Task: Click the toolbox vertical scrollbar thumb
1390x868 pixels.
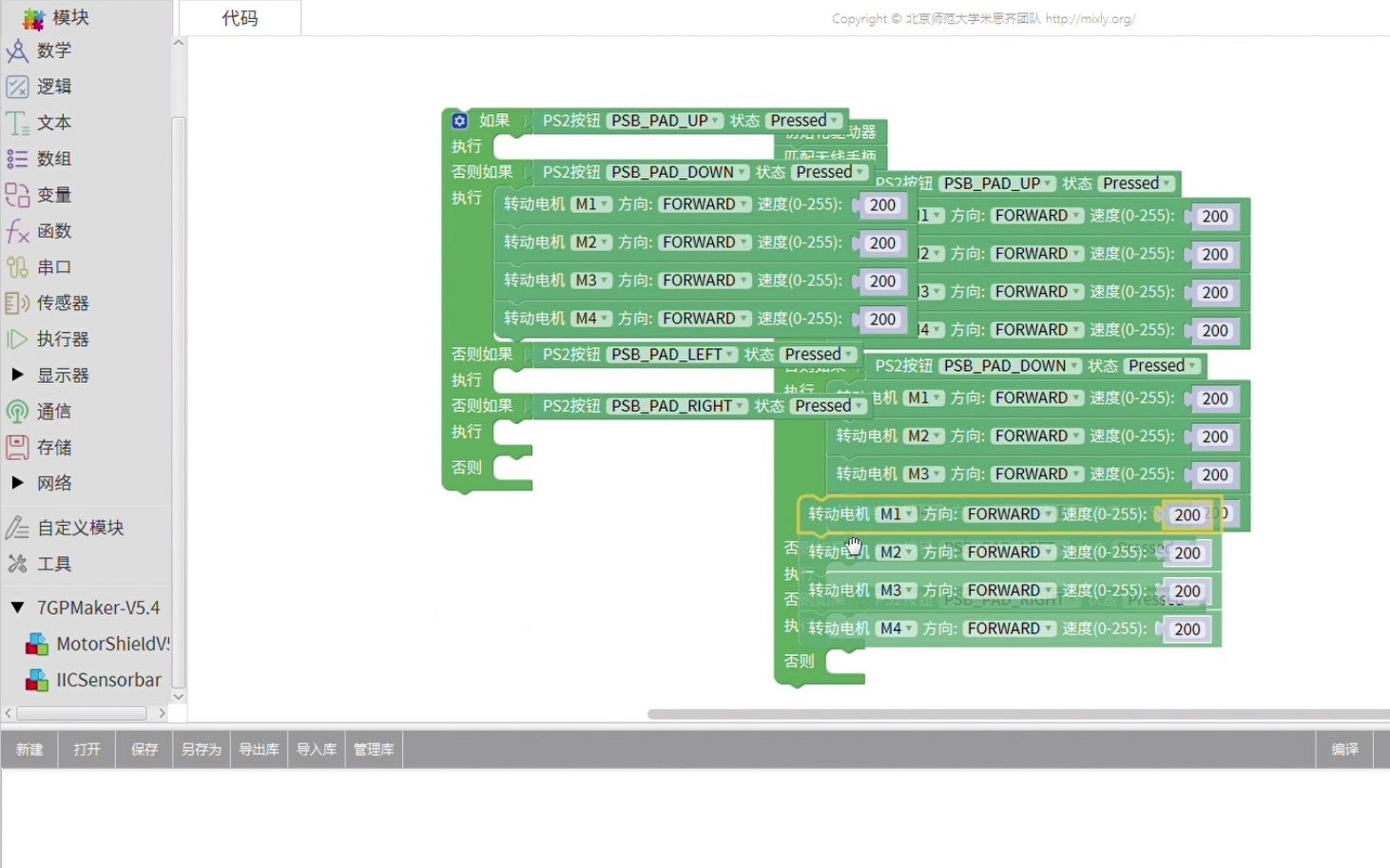Action: [178, 402]
